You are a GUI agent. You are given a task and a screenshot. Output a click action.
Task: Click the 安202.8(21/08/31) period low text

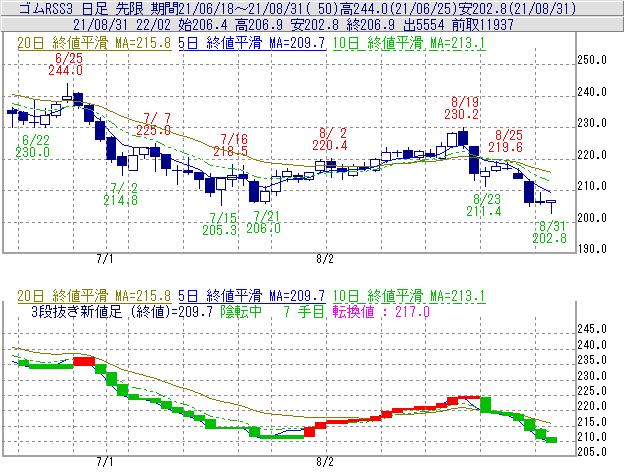(x=517, y=9)
